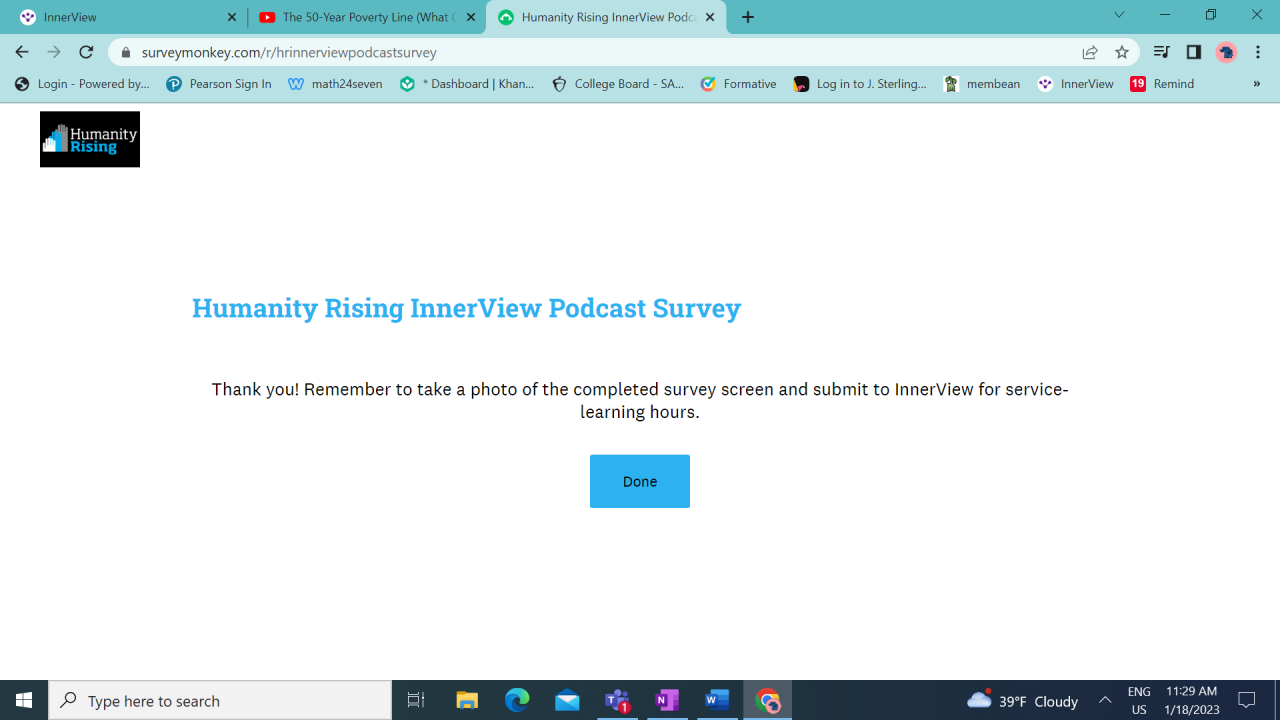Open the Chrome three-dot menu

pos(1258,52)
